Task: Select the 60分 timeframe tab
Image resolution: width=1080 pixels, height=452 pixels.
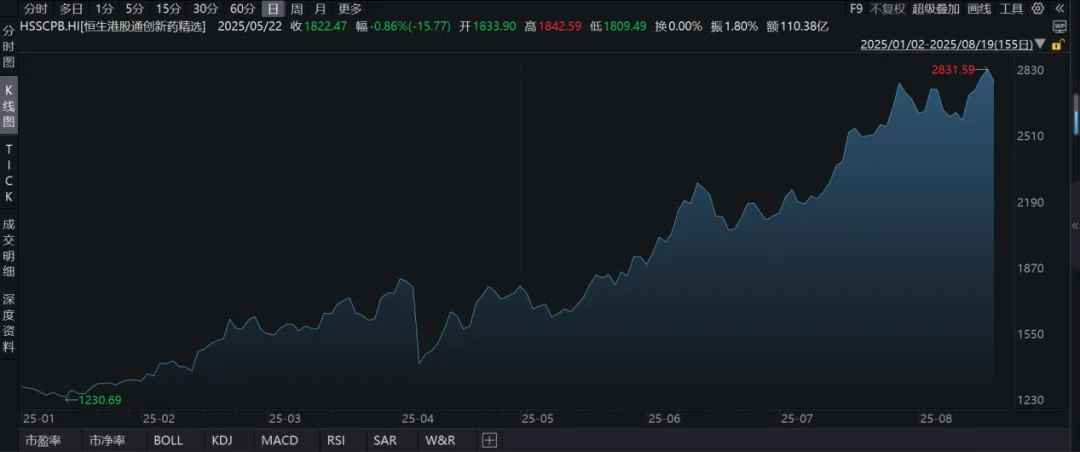Action: 242,8
